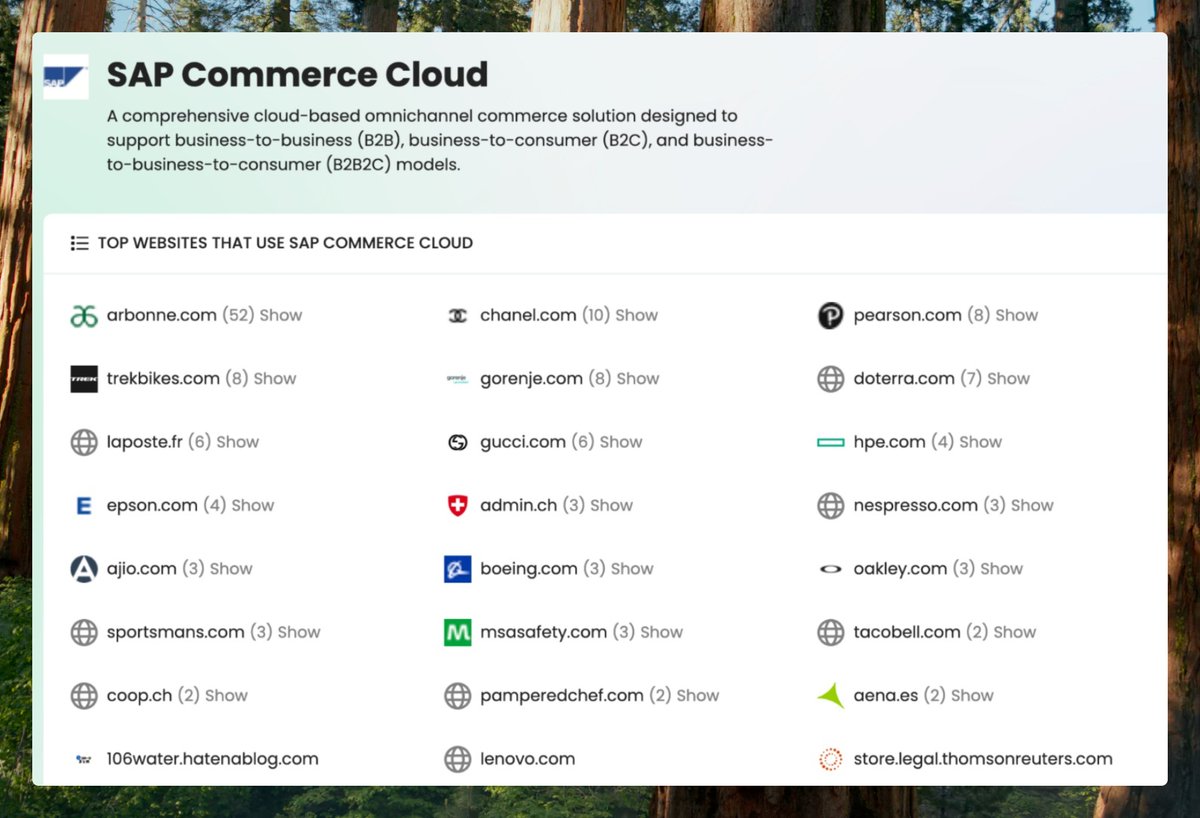Click the 106water.hatenablog.com favicon
The image size is (1200, 818).
pos(84,759)
